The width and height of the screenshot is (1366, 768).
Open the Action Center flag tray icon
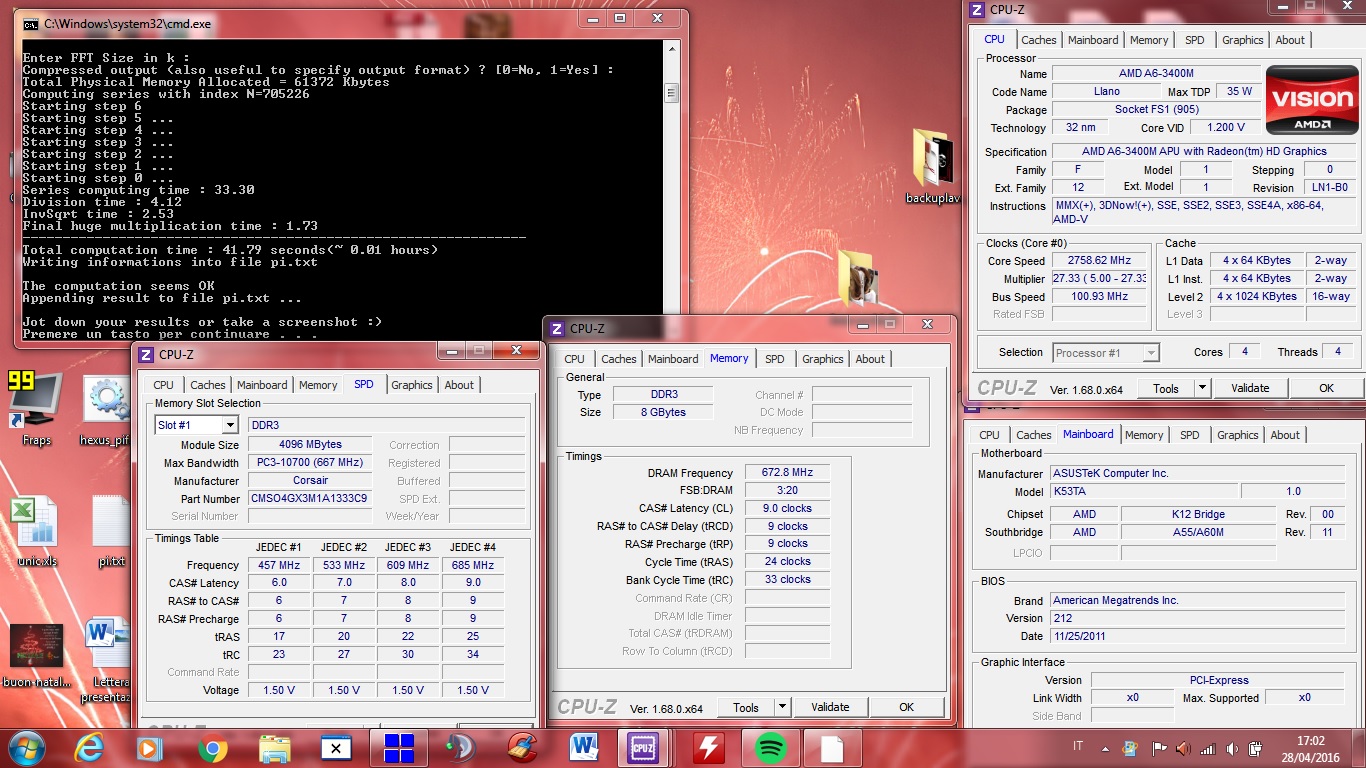(1160, 748)
